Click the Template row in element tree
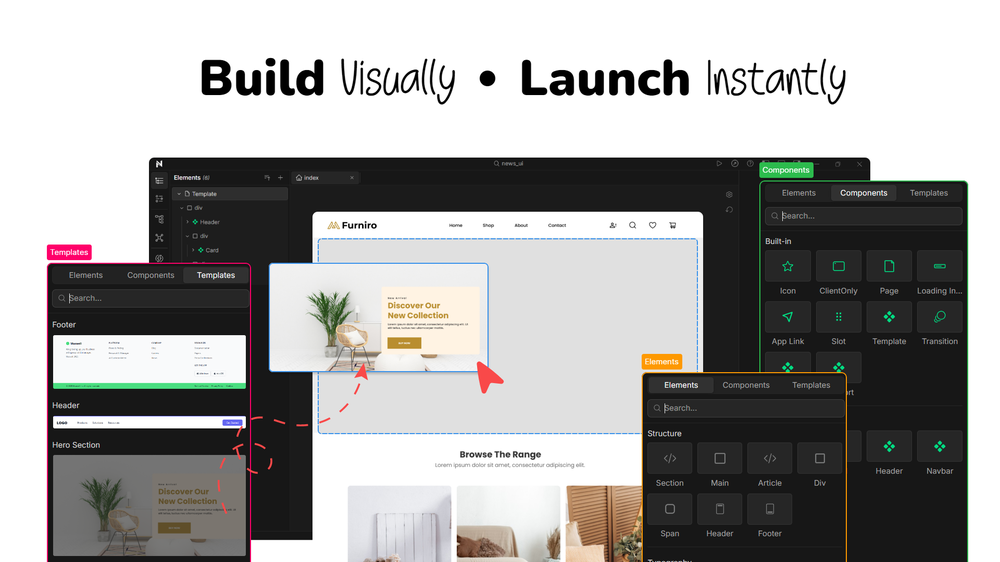This screenshot has height=562, width=1000. 230,194
